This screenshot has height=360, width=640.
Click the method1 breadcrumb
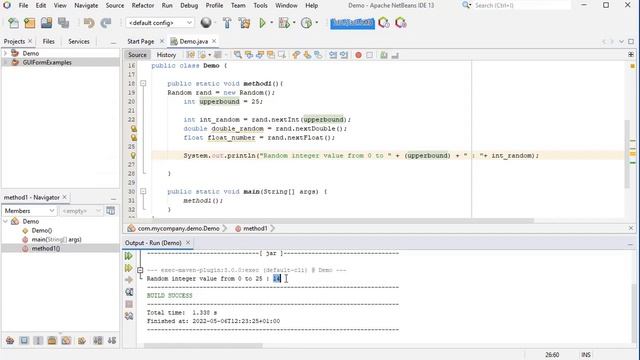tap(255, 229)
